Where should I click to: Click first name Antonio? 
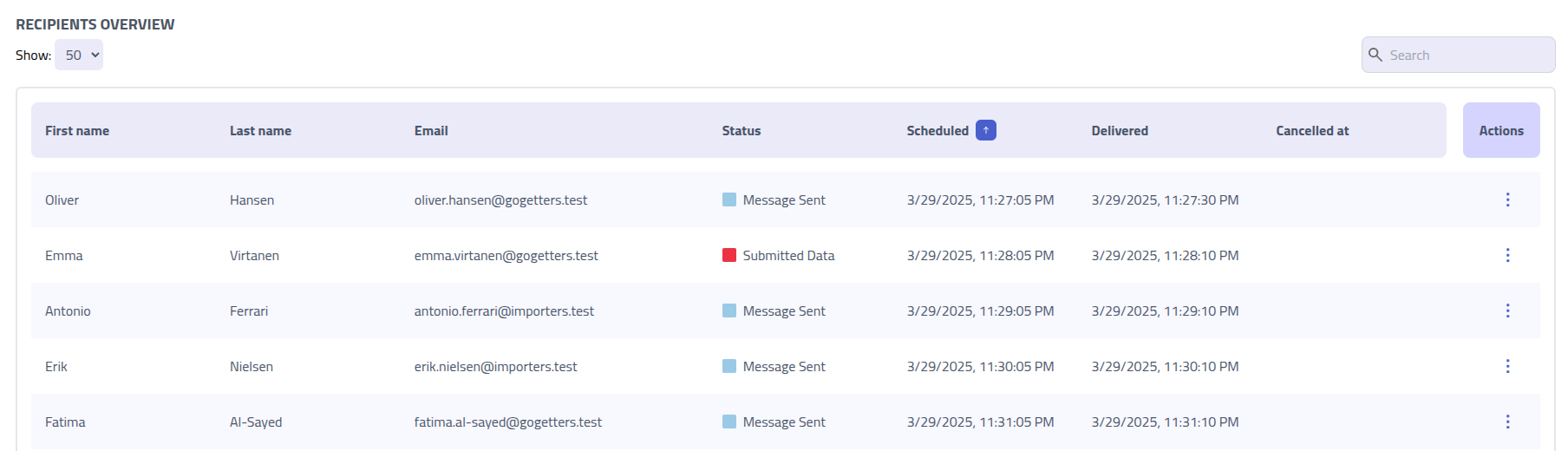click(x=68, y=311)
